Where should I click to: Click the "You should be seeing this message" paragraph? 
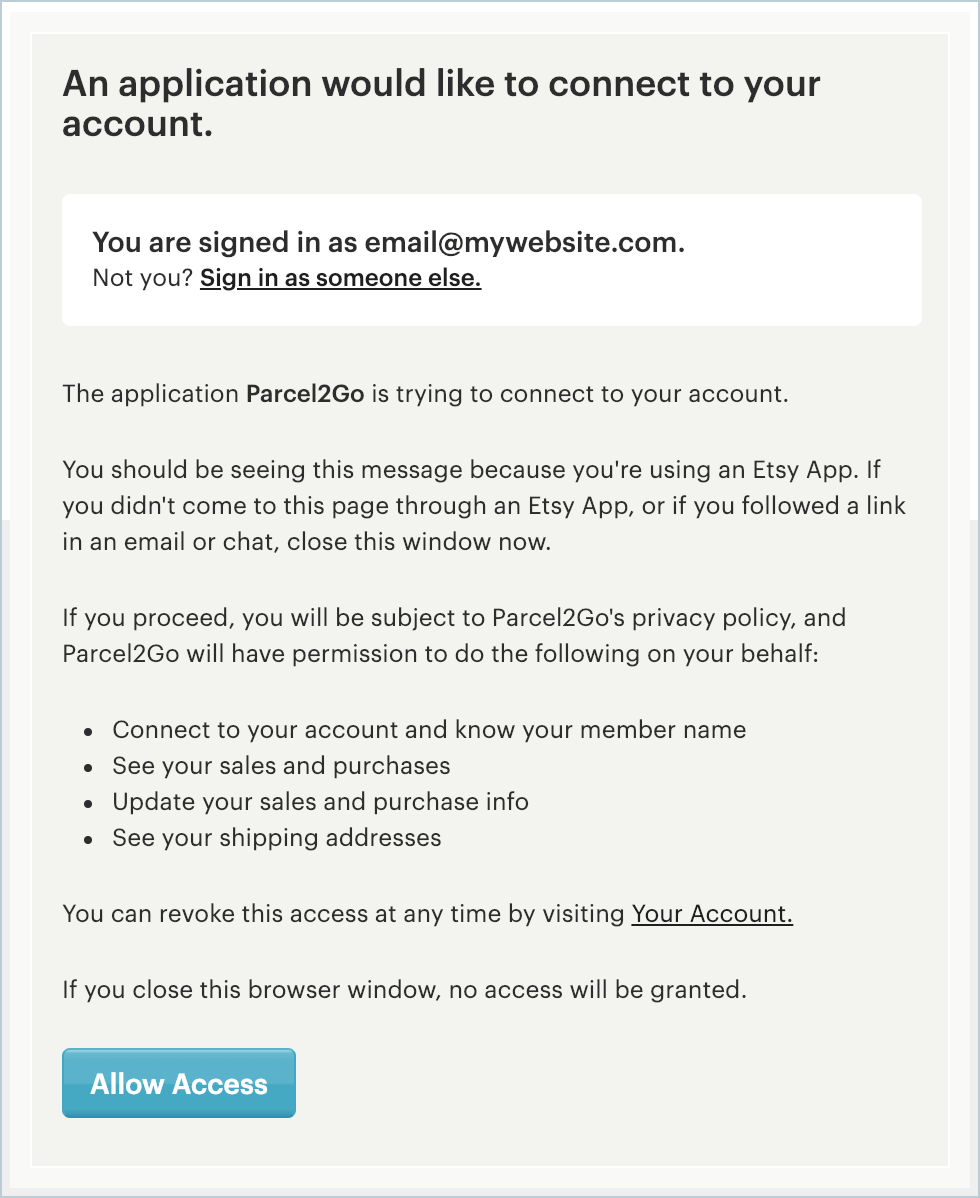[x=484, y=505]
